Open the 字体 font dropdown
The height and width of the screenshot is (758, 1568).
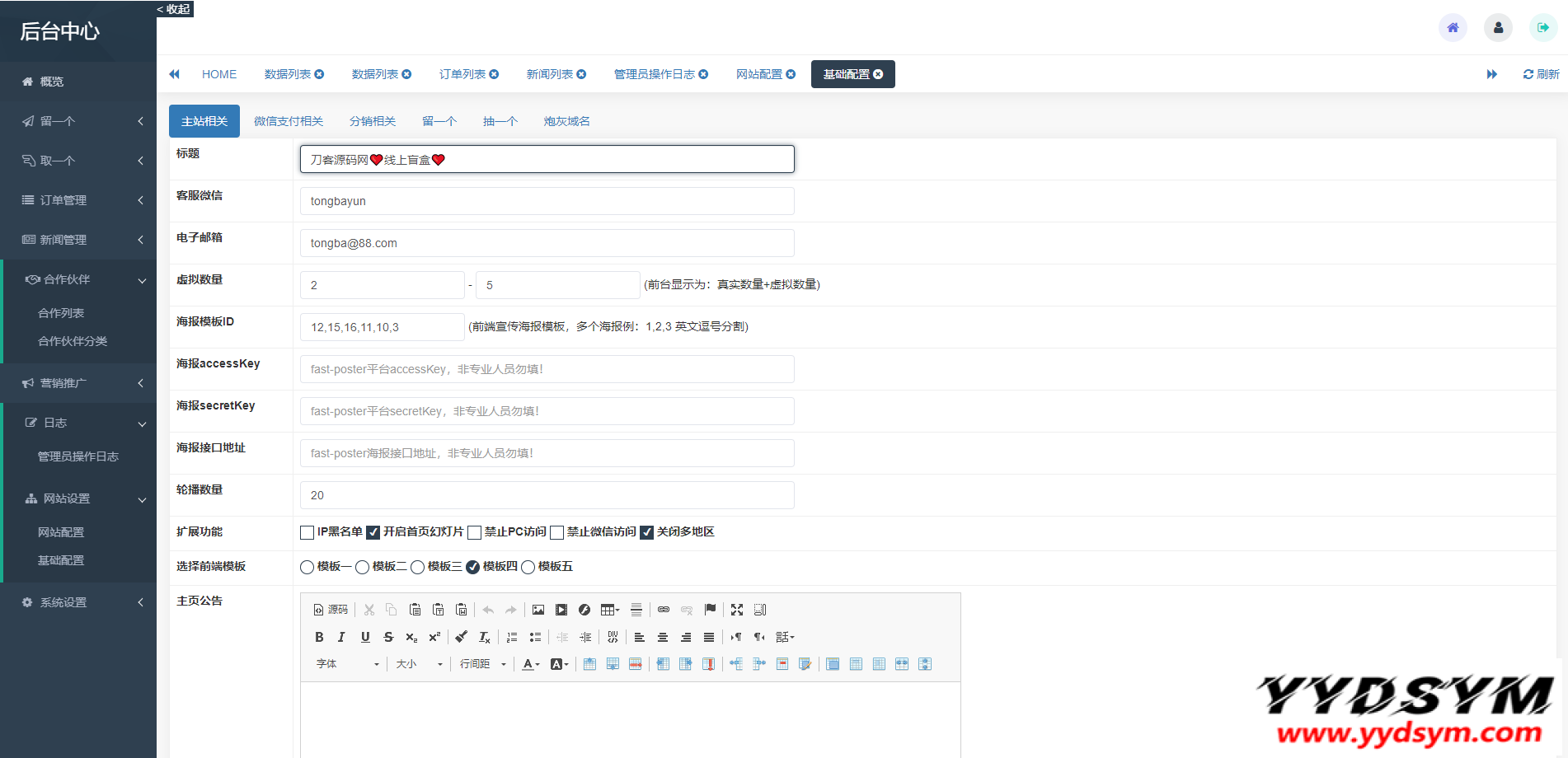(347, 664)
